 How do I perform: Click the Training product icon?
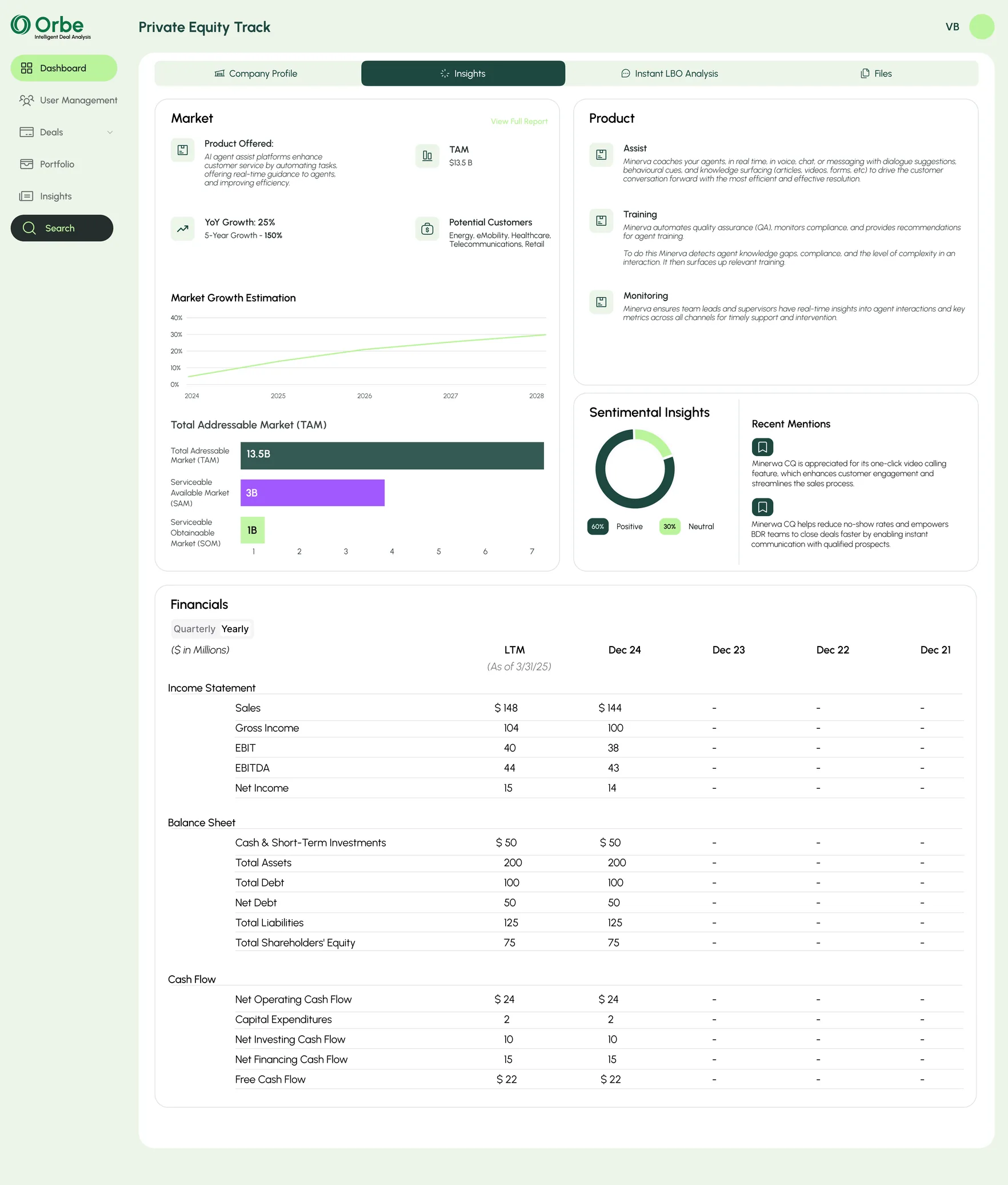(601, 221)
